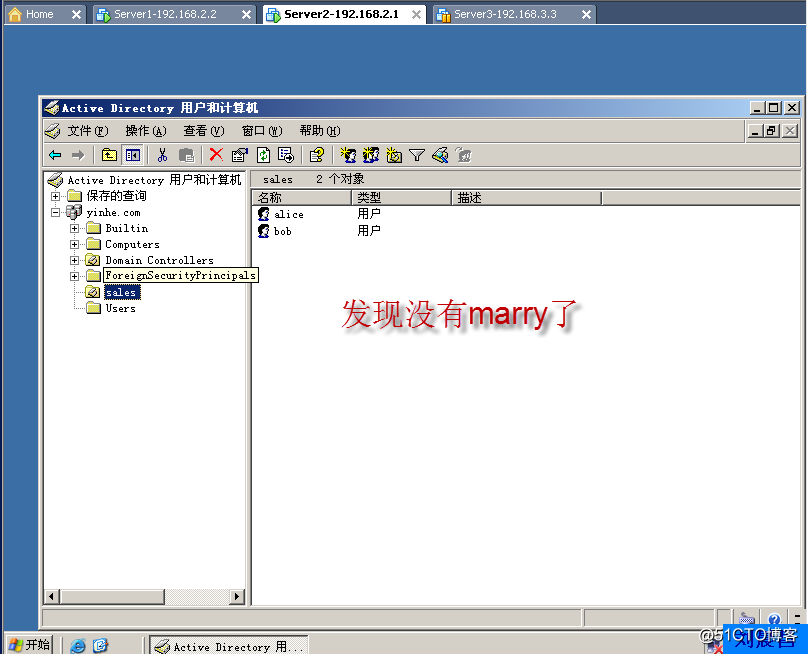Click the Filter funnel icon
Image resolution: width=808 pixels, height=654 pixels.
[x=416, y=155]
